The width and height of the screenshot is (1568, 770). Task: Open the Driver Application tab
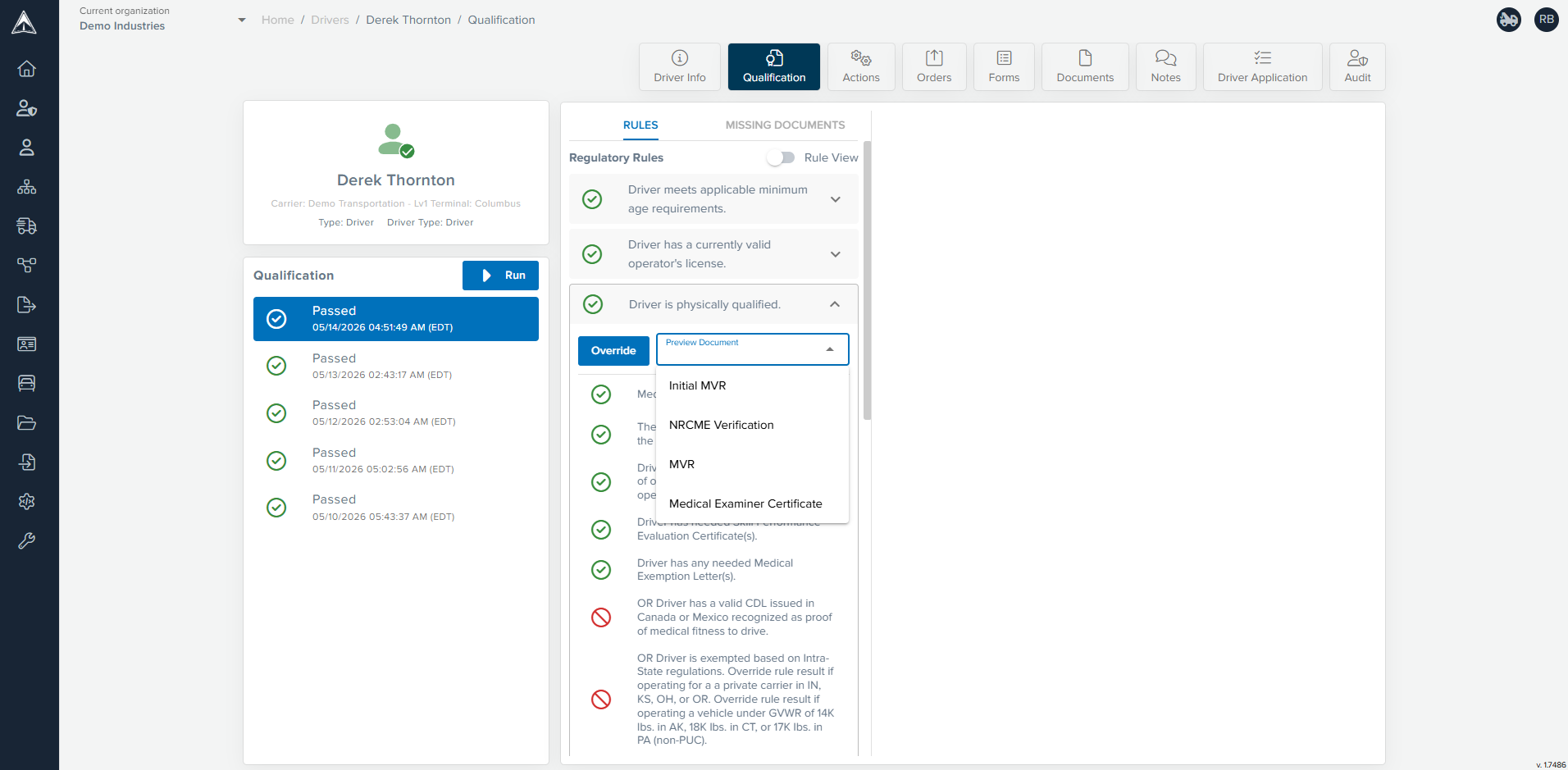tap(1262, 66)
